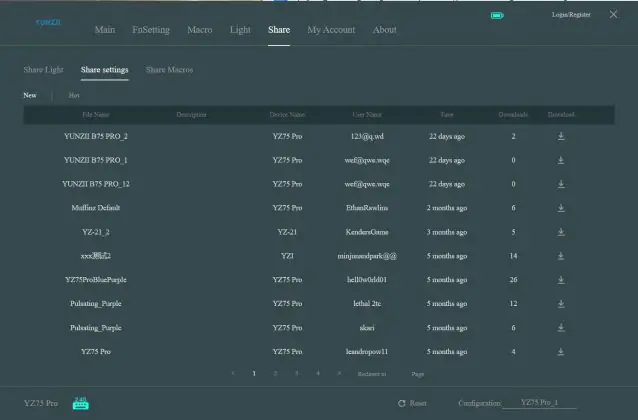Go to page 3 of results
This screenshot has width=638, height=420.
pos(297,373)
